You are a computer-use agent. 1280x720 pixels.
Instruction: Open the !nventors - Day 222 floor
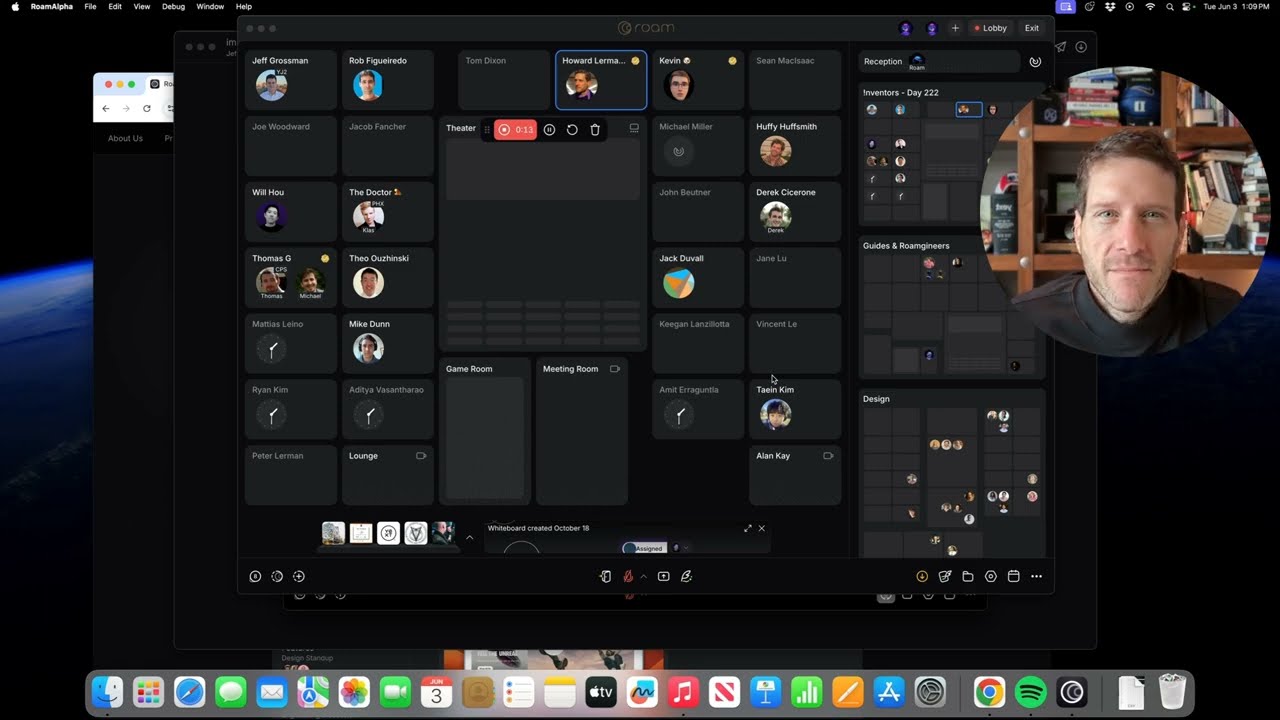(x=952, y=156)
